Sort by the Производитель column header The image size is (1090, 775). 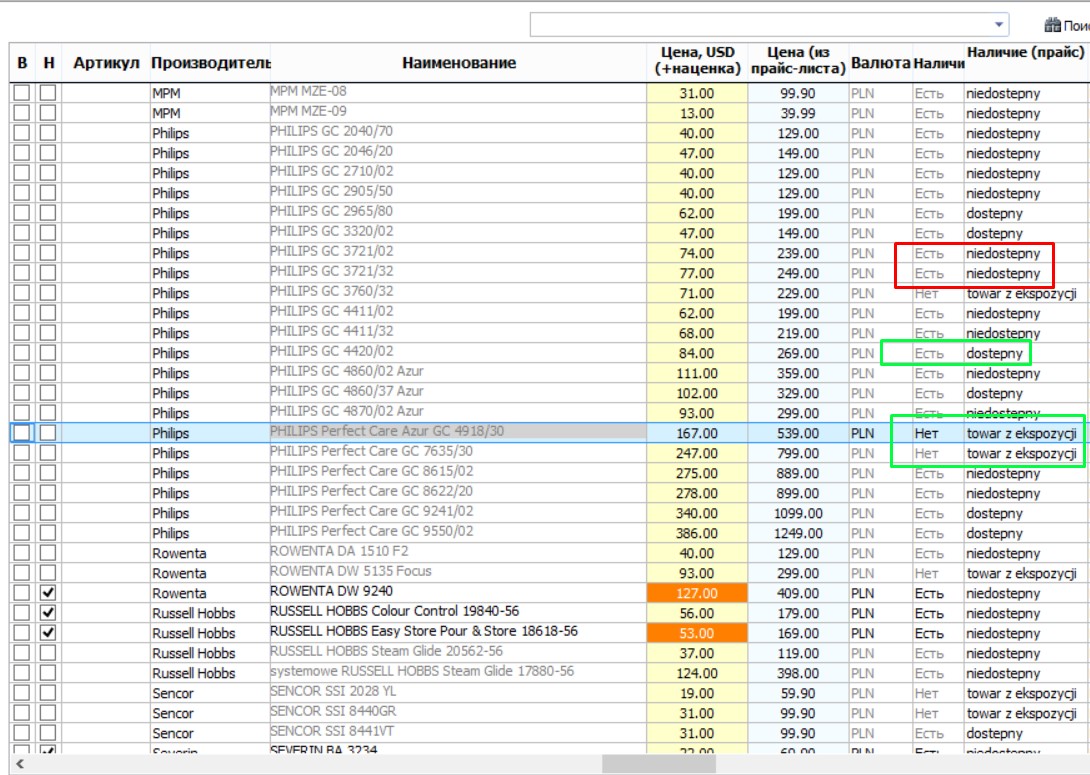coord(210,63)
